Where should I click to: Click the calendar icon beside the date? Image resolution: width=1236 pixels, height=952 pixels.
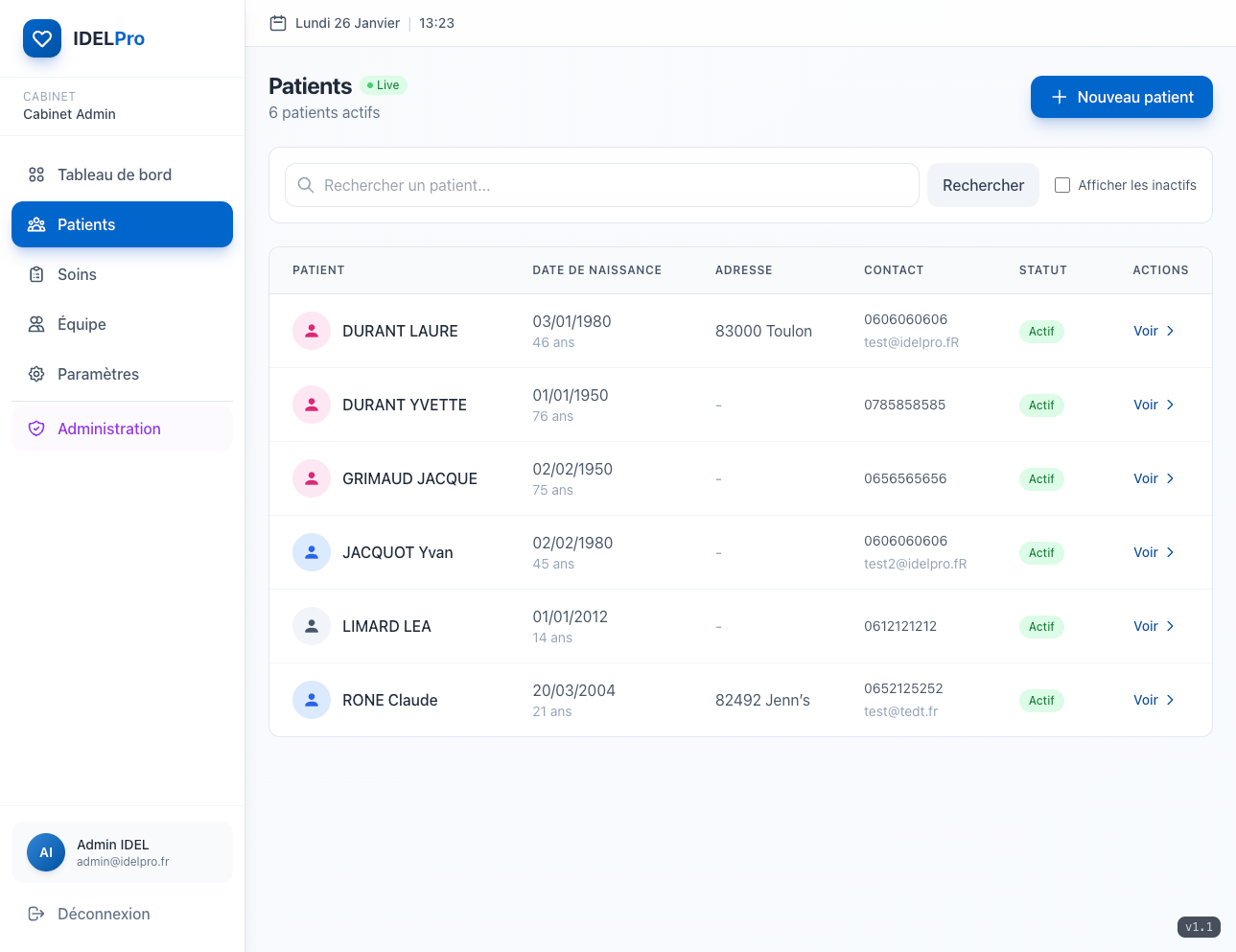278,23
